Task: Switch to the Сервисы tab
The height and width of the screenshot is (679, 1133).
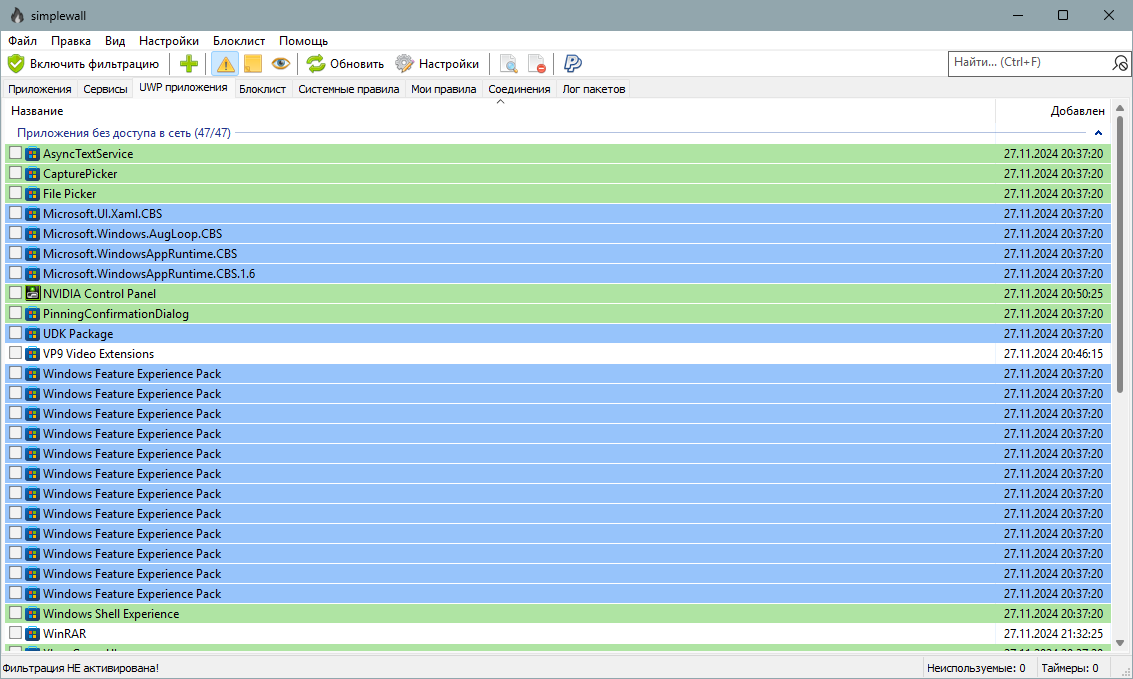Action: pyautogui.click(x=105, y=89)
